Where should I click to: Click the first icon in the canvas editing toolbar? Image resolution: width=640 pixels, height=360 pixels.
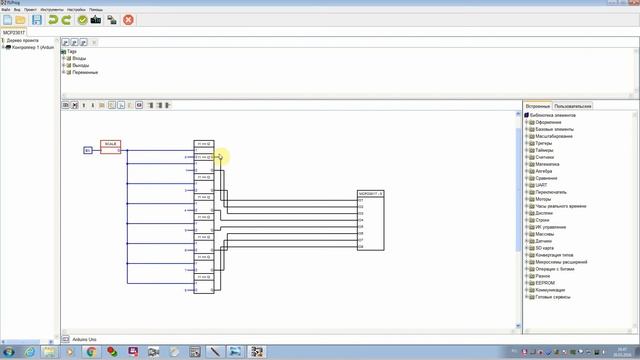tap(66, 105)
